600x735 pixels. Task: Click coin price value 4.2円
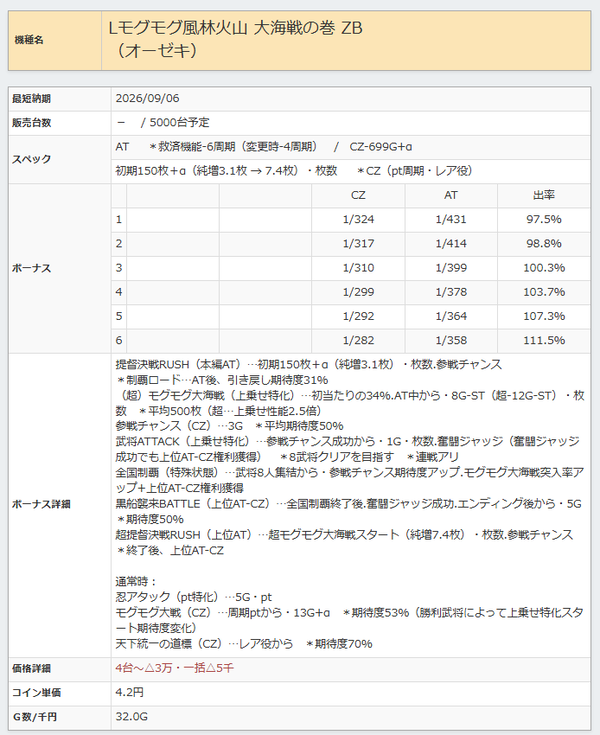tap(129, 692)
